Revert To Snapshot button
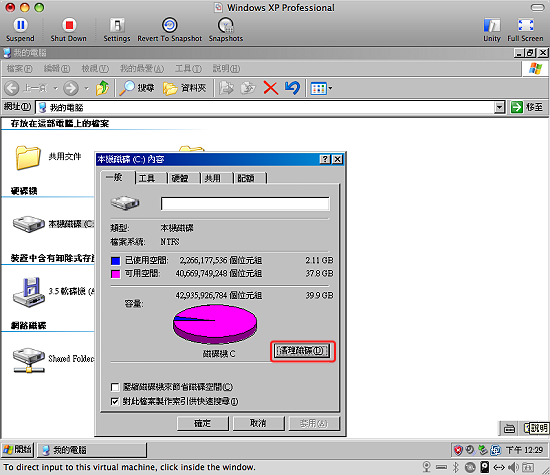 (169, 30)
